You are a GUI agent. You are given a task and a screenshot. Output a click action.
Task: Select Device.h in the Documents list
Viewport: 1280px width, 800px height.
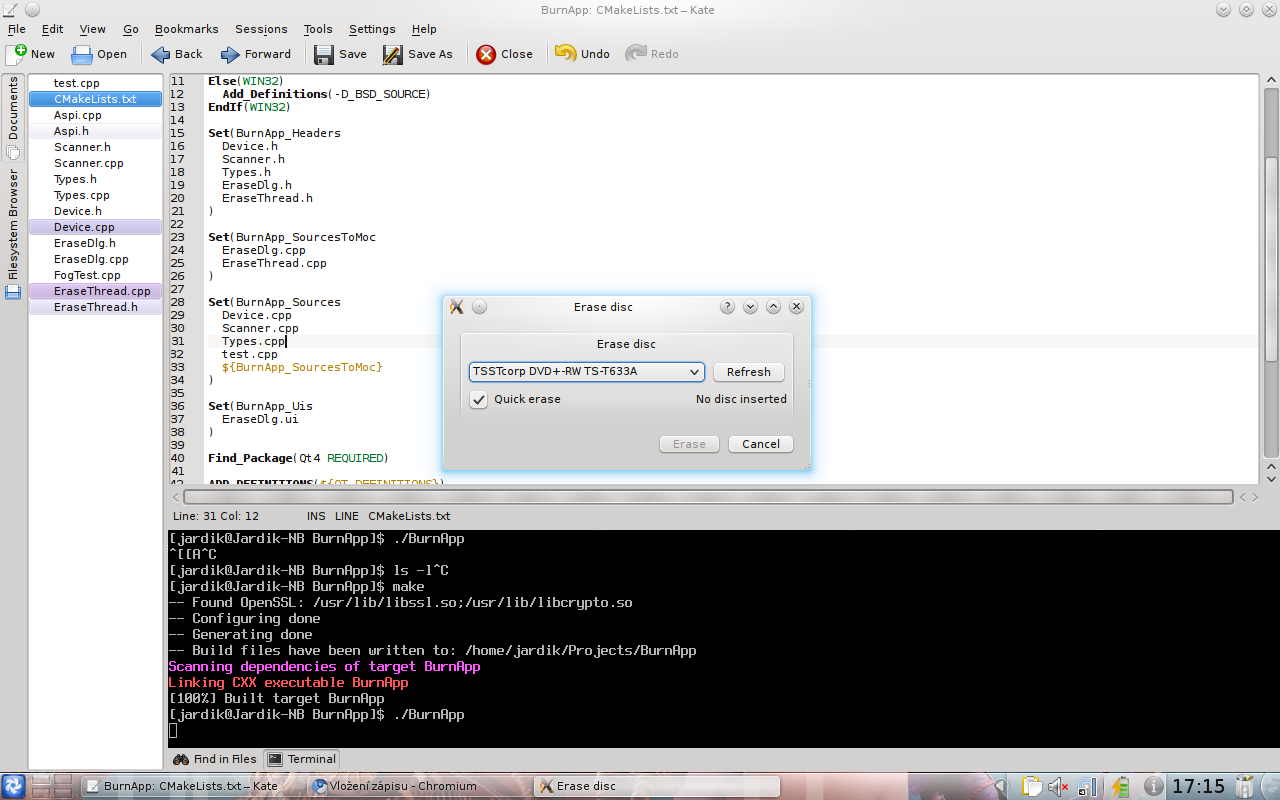pos(95,211)
